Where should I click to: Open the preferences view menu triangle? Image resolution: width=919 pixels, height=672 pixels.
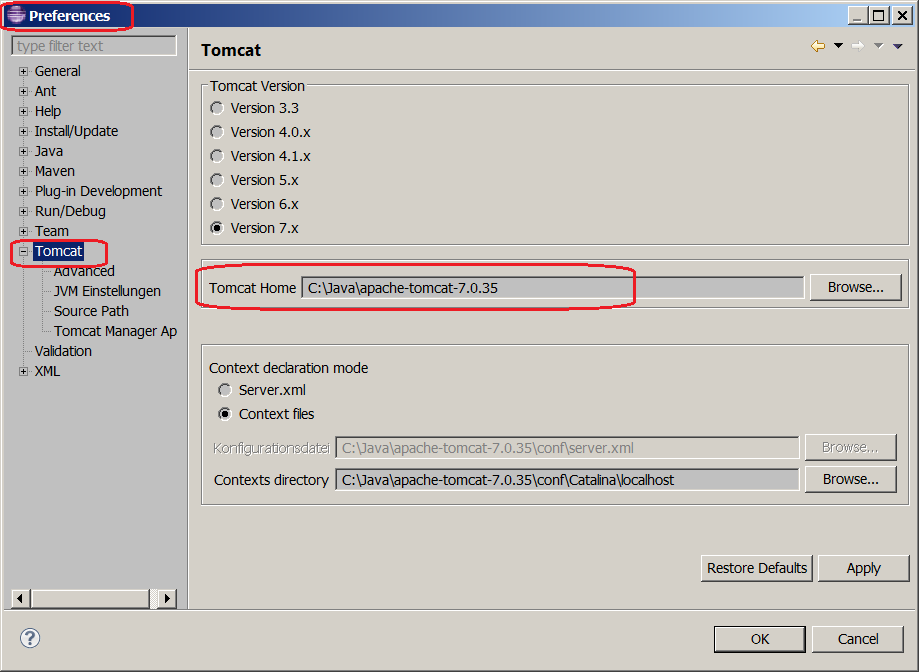898,46
